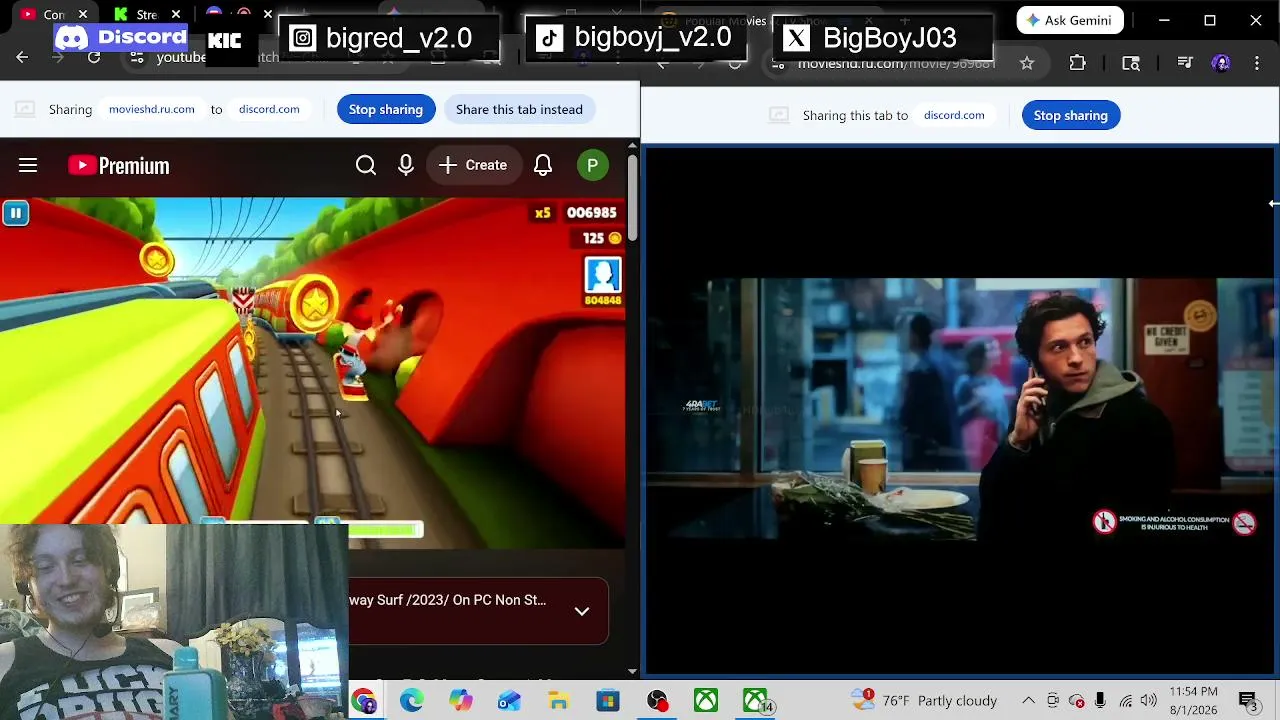Open the Wi-Fi network tray icon
Screen dimensions: 1280x720
(1126, 701)
